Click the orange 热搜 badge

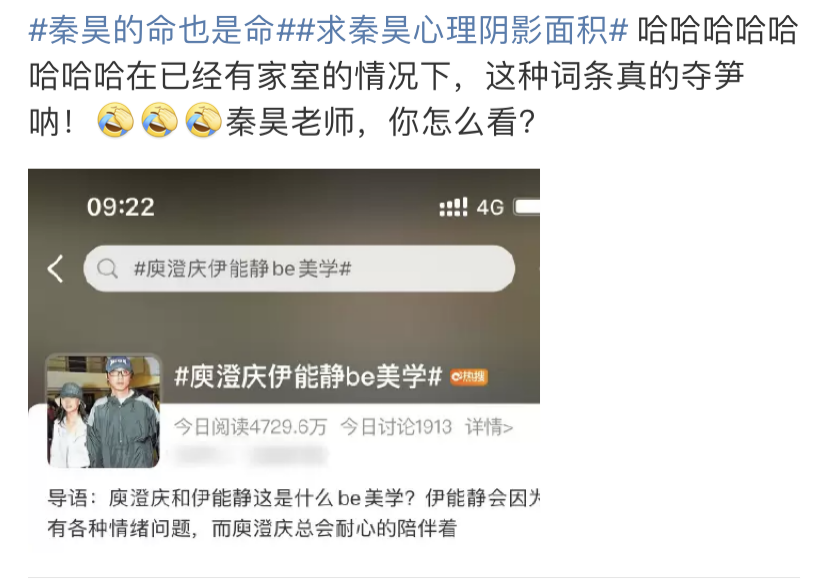(x=468, y=377)
